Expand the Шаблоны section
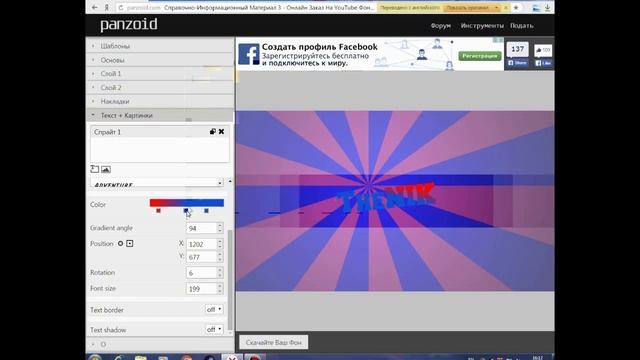Image resolution: width=640 pixels, height=360 pixels. click(x=160, y=46)
